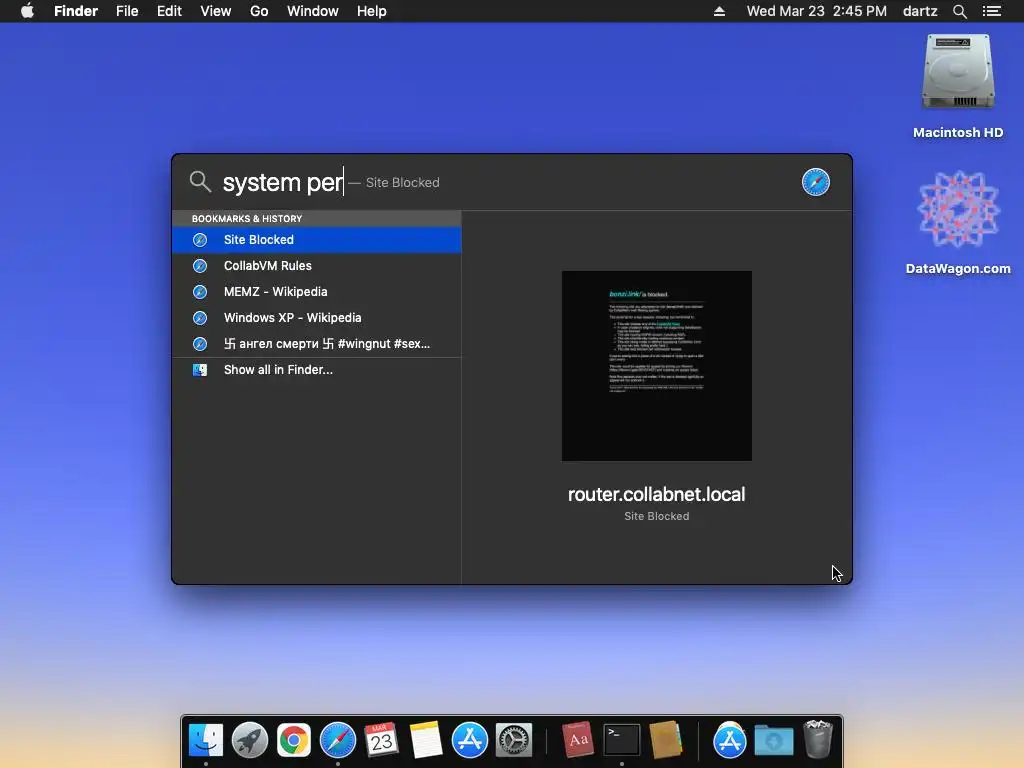Open the Window menu

pos(313,11)
